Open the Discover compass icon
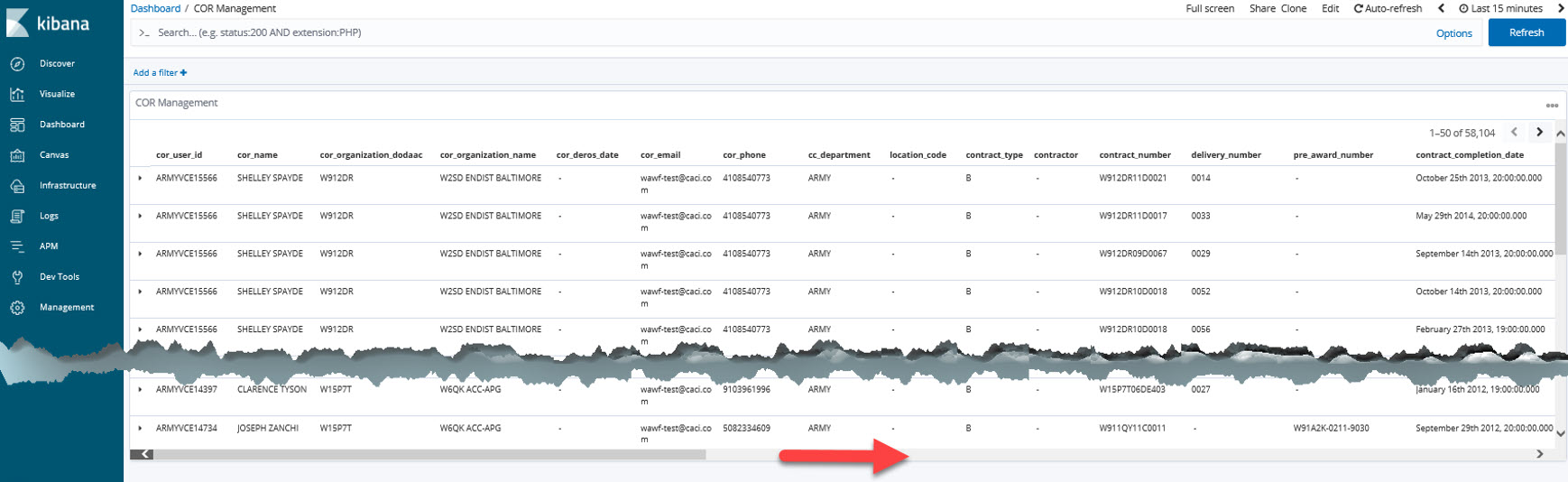 coord(17,64)
